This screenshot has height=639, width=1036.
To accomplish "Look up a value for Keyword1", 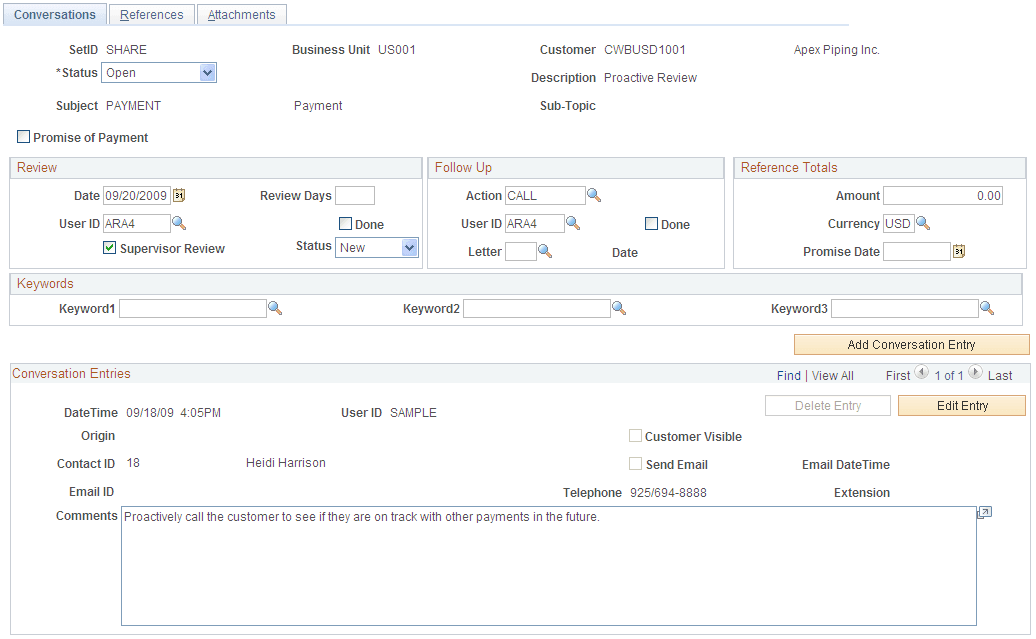I will [x=275, y=308].
